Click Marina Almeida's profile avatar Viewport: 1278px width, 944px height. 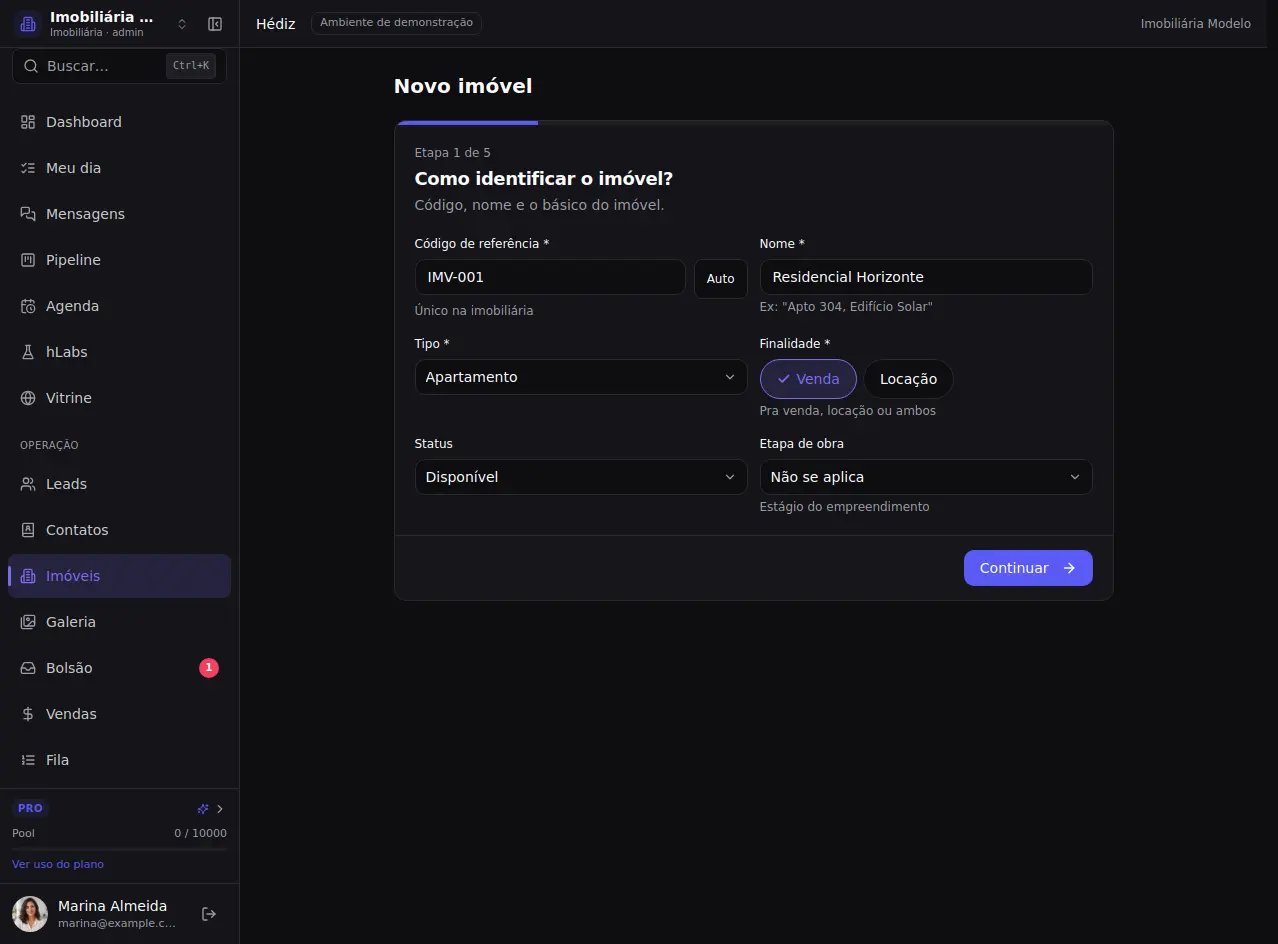coord(30,914)
